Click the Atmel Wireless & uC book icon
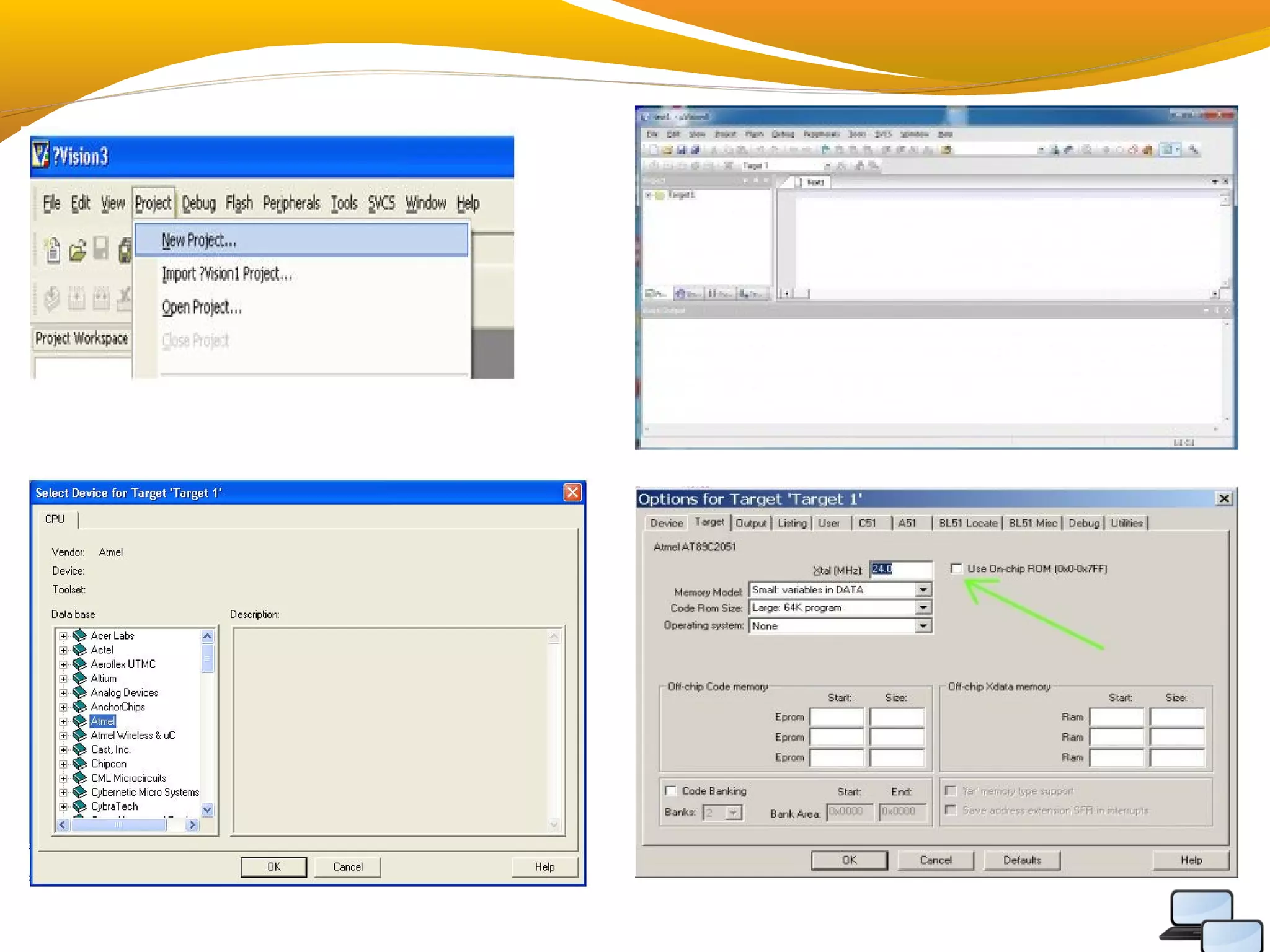Image resolution: width=1270 pixels, height=952 pixels. [79, 735]
